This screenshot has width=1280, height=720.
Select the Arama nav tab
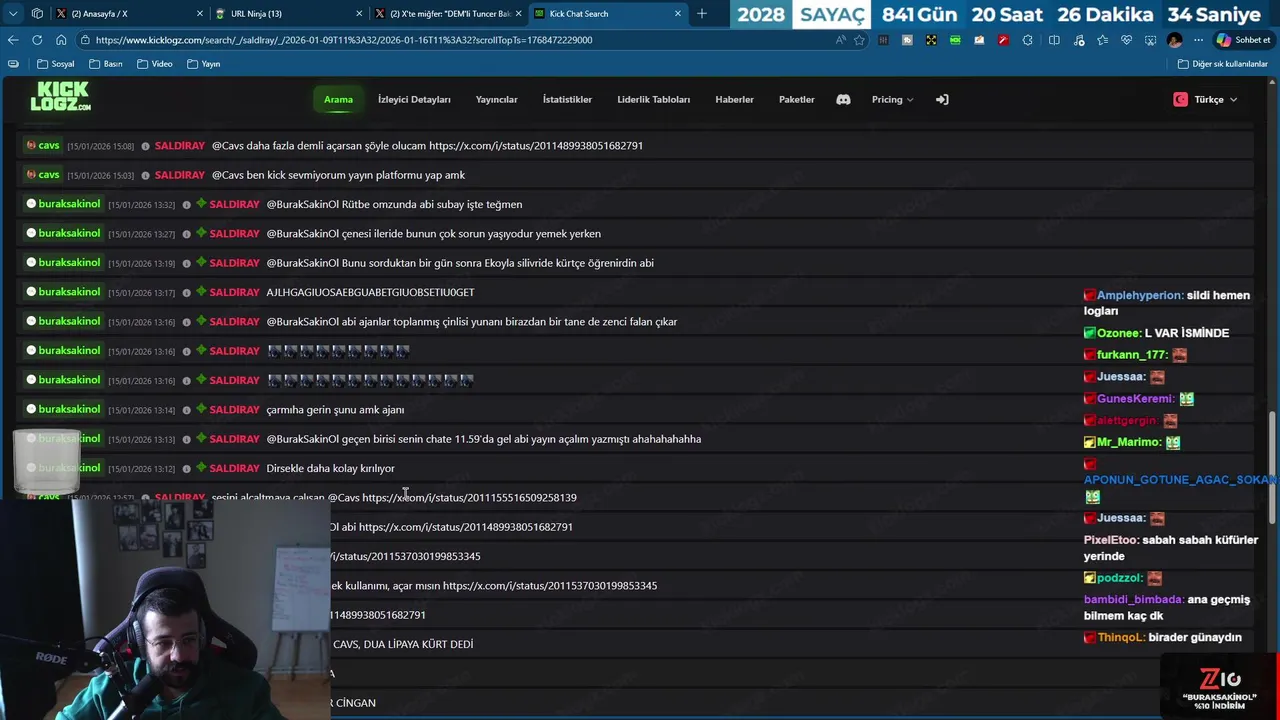pyautogui.click(x=338, y=99)
